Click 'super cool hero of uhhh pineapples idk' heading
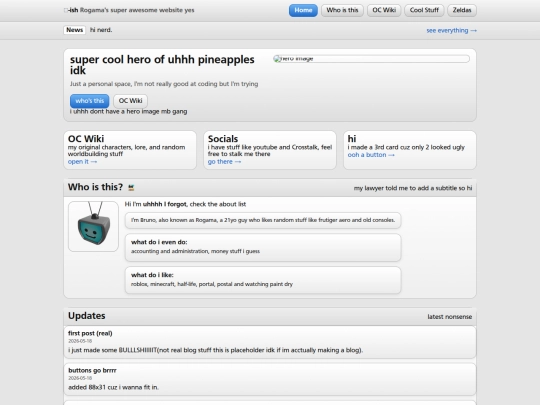 coord(162,65)
